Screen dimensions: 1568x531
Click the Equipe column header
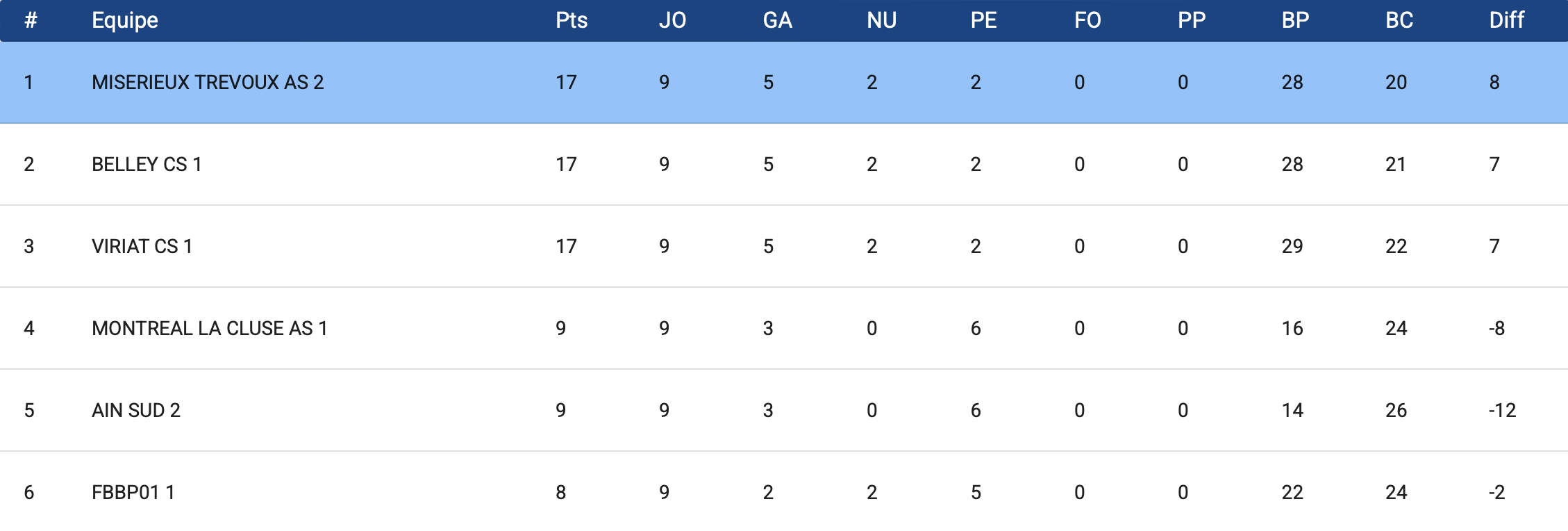pyautogui.click(x=125, y=20)
